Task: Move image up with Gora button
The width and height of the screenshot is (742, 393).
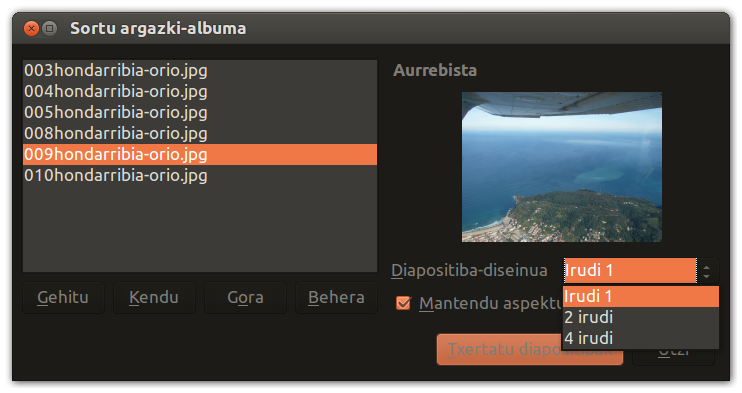Action: 245,297
